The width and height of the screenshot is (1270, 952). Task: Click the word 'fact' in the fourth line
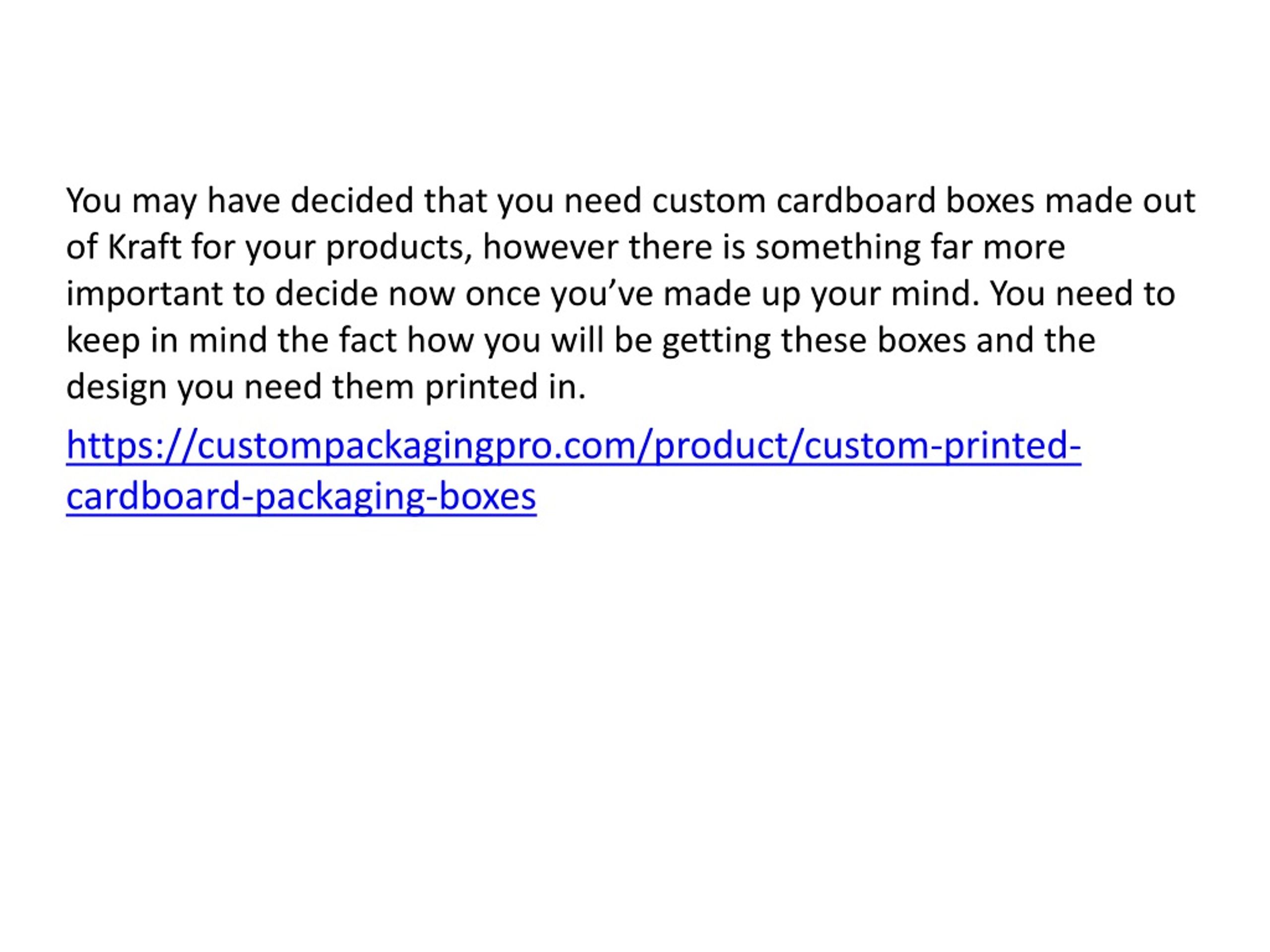pyautogui.click(x=368, y=340)
